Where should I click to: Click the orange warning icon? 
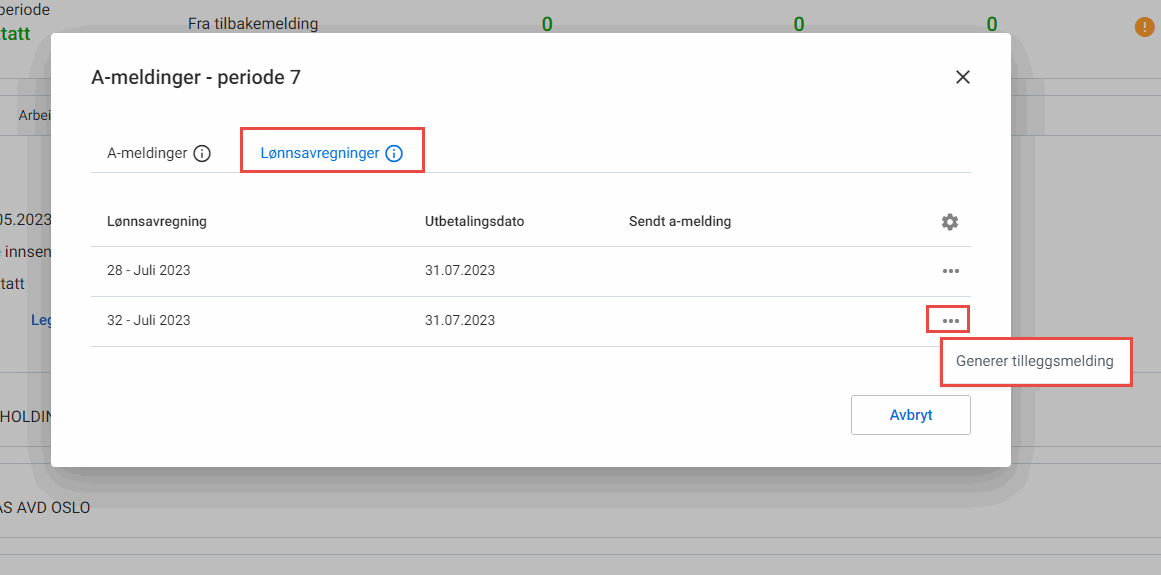[x=1144, y=27]
